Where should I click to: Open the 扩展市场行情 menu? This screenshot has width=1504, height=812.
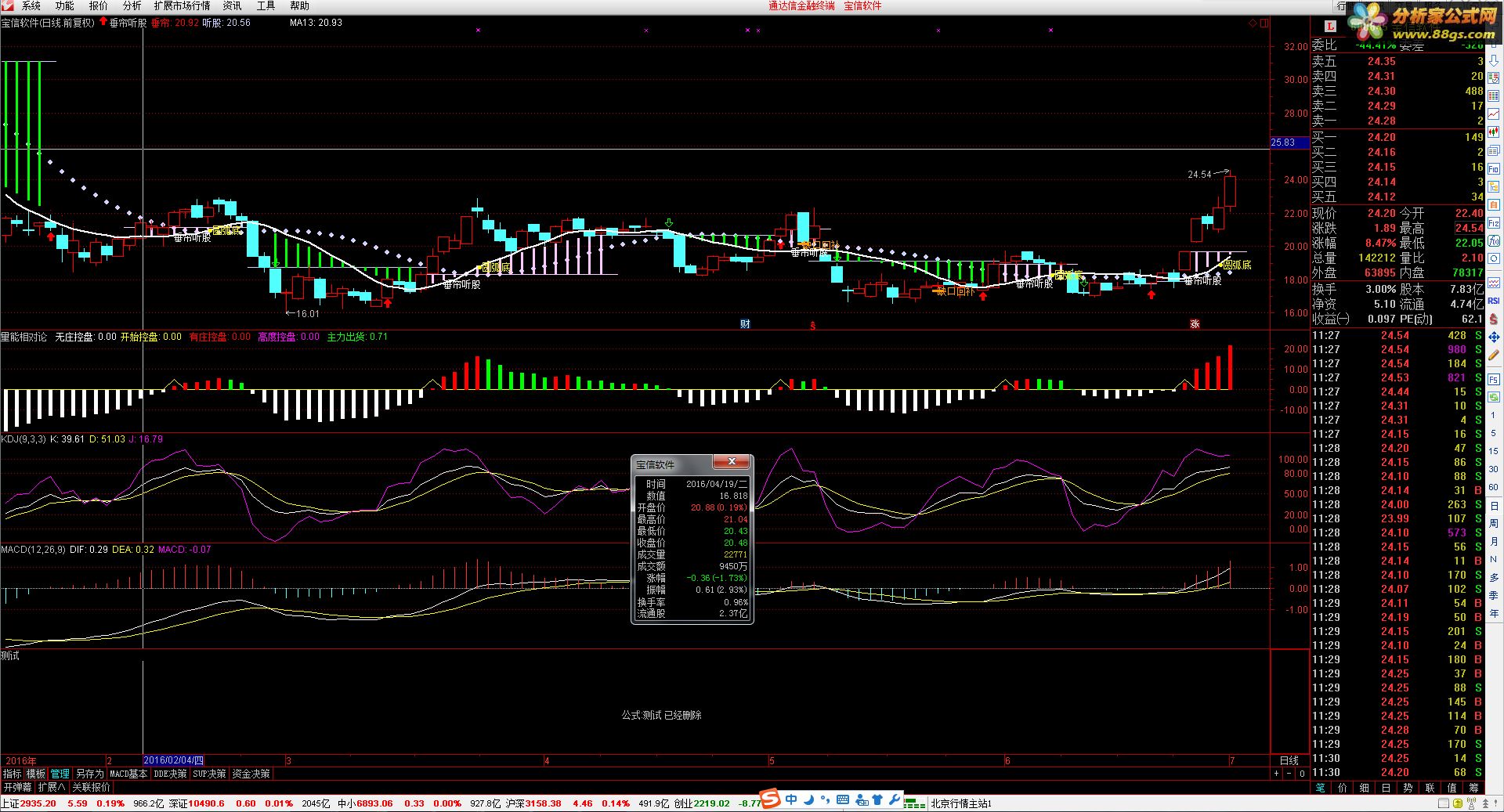(x=182, y=5)
